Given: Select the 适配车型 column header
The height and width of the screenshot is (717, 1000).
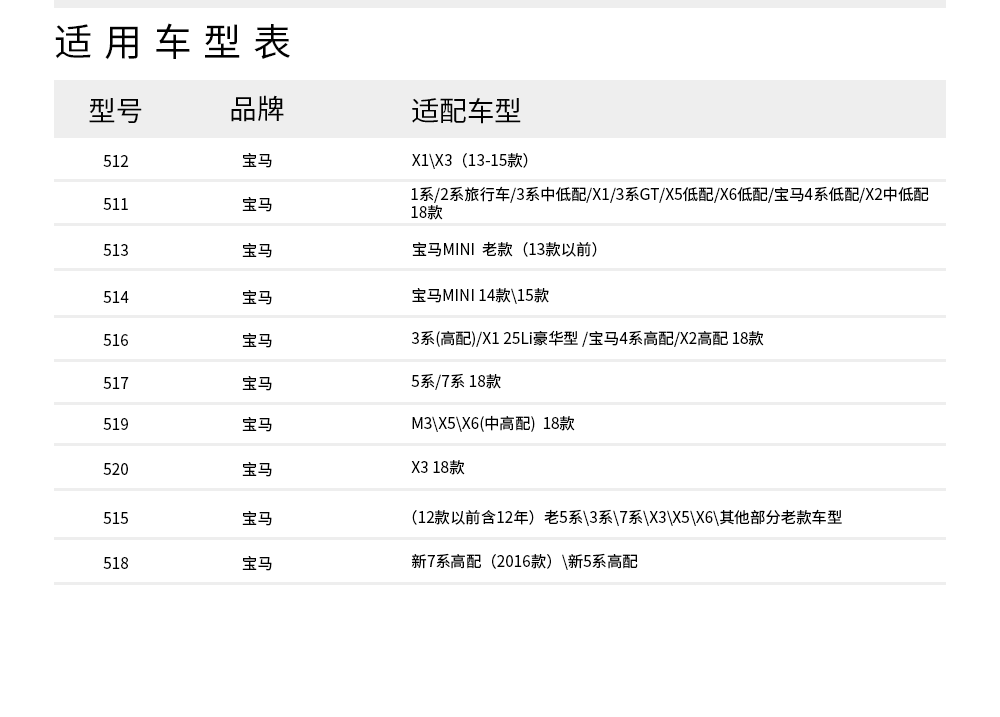Looking at the screenshot, I should [466, 110].
